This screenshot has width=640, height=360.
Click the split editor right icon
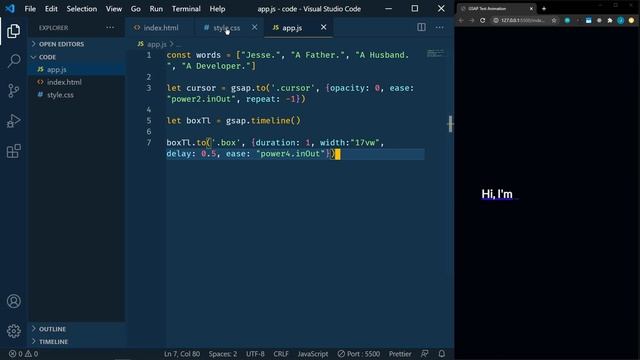pyautogui.click(x=421, y=27)
